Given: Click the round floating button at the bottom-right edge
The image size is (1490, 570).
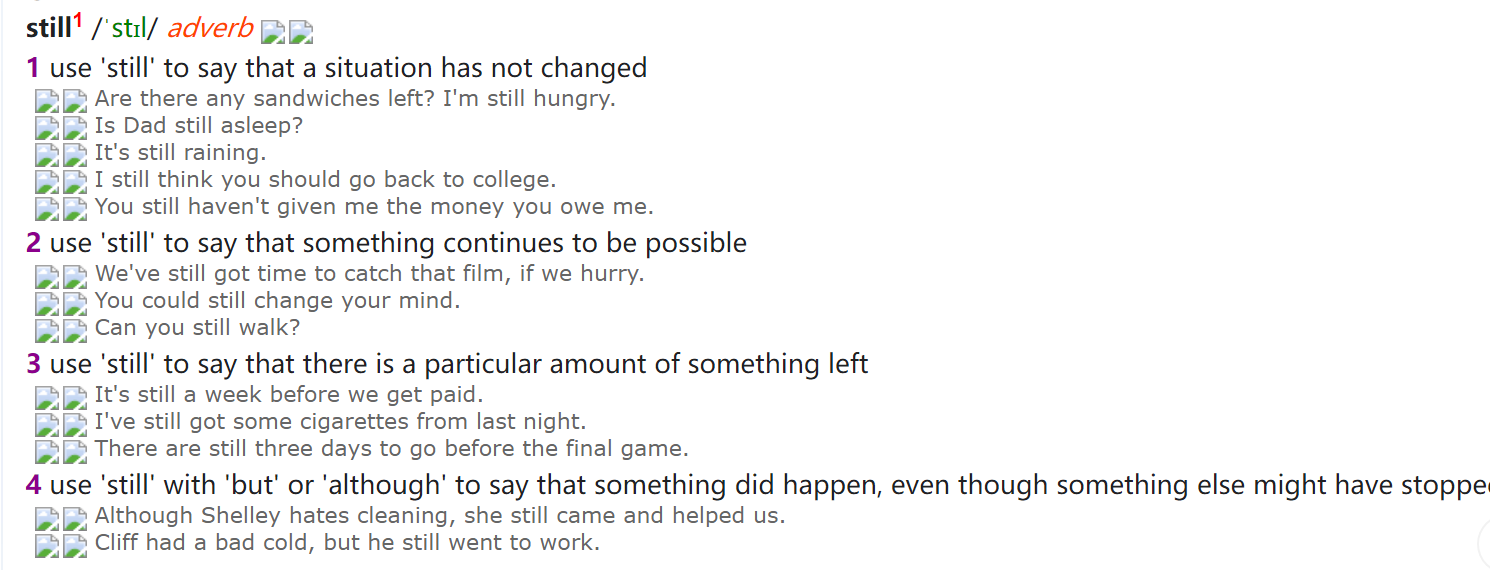Looking at the screenshot, I should (1484, 544).
